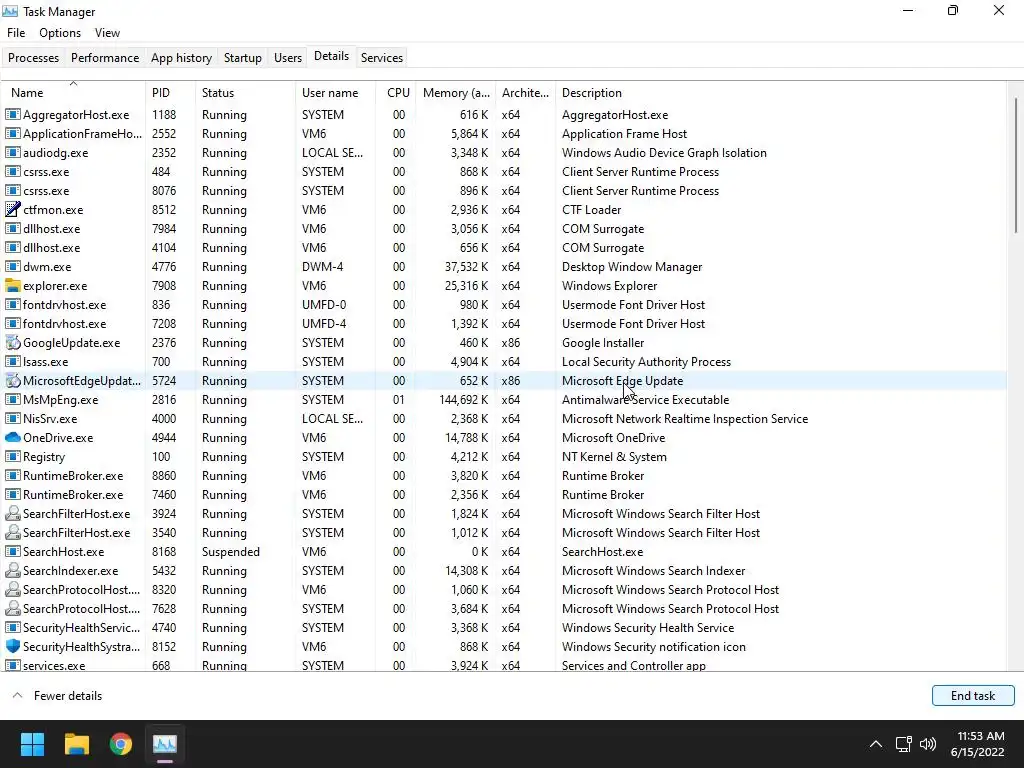Click the network icon in system tray
The height and width of the screenshot is (768, 1024).
904,743
